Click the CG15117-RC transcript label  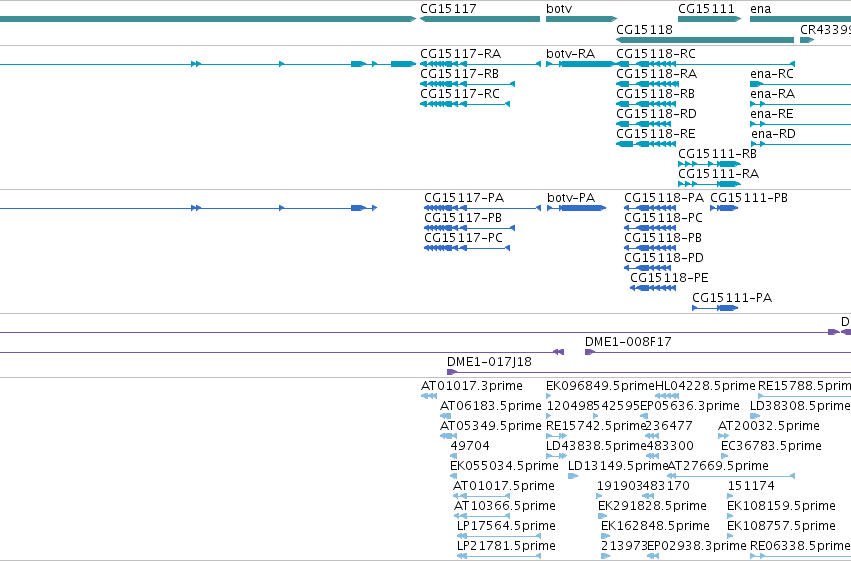(460, 94)
